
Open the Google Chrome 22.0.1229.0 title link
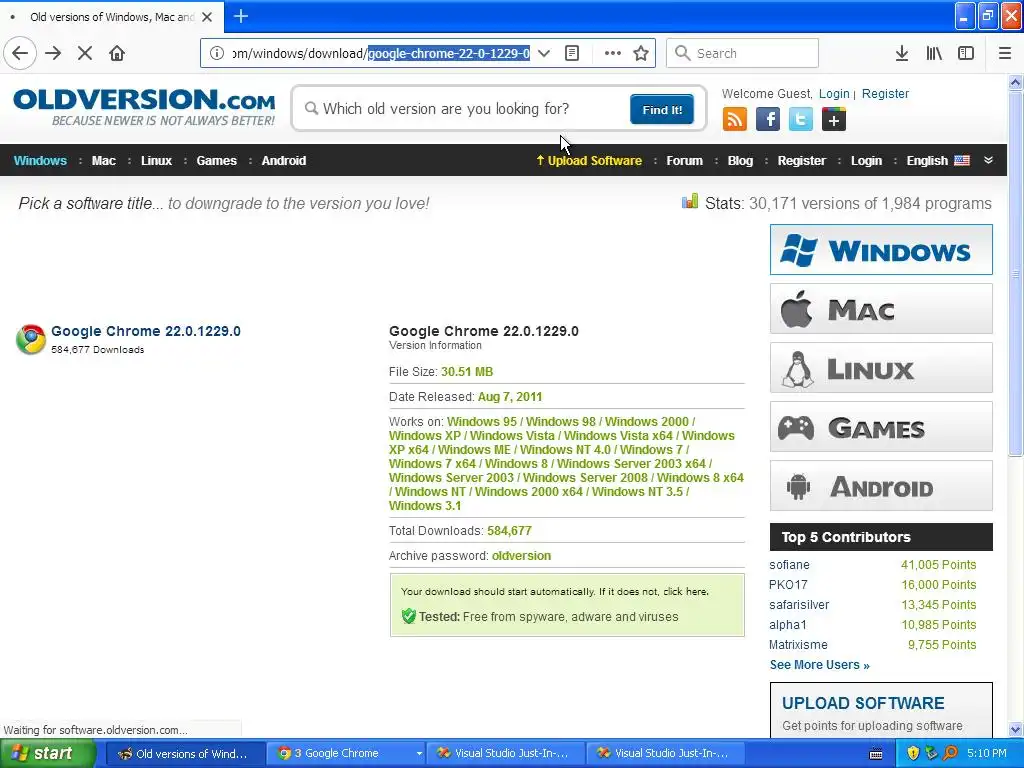pyautogui.click(x=146, y=331)
